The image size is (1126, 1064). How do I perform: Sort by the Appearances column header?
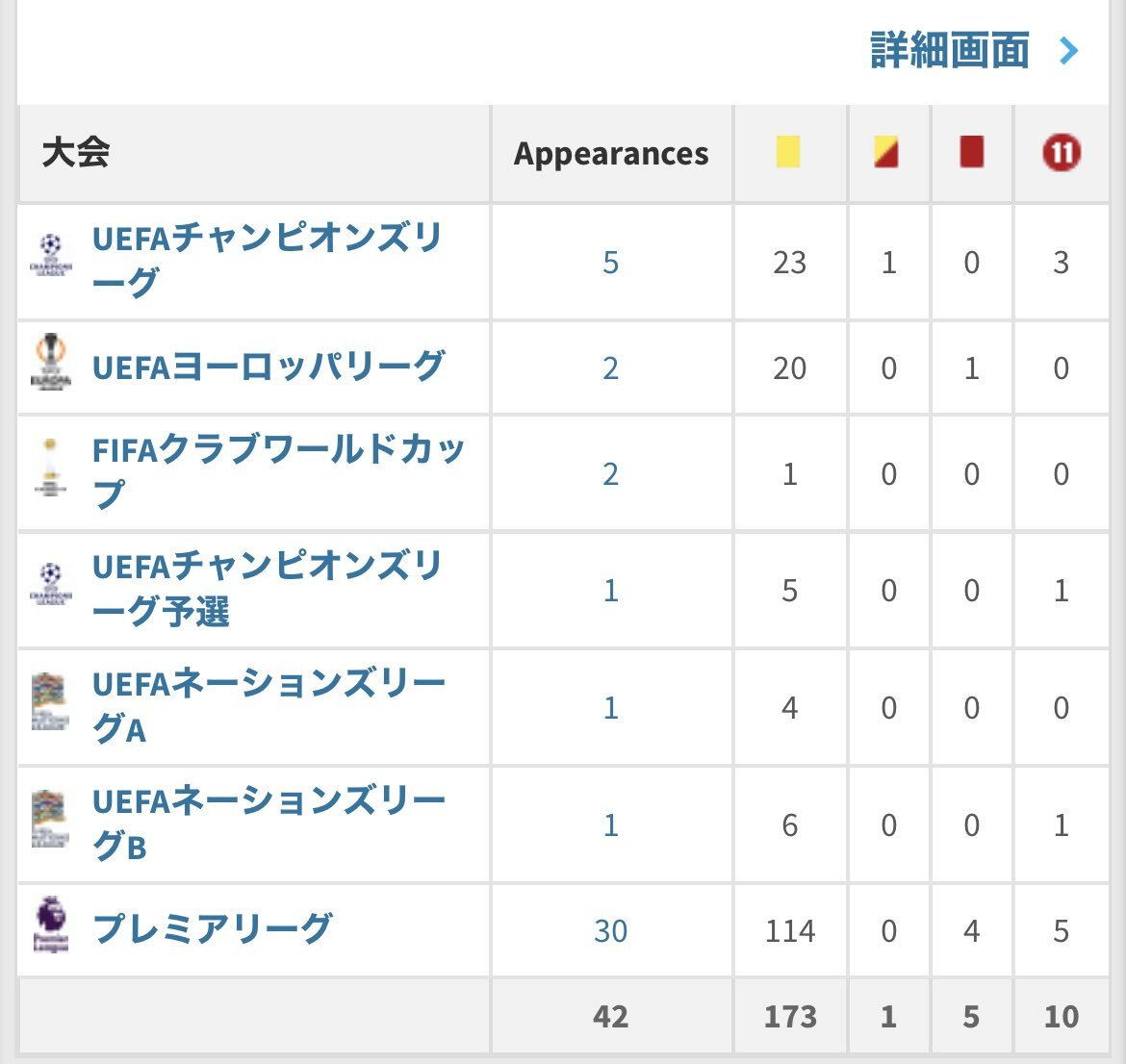[610, 154]
